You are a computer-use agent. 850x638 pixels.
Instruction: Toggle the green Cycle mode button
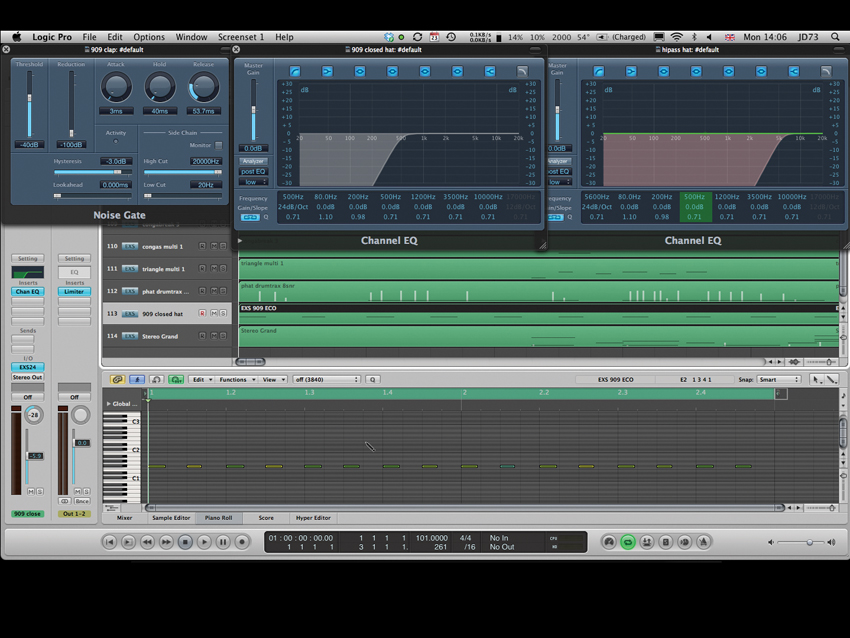pos(627,542)
